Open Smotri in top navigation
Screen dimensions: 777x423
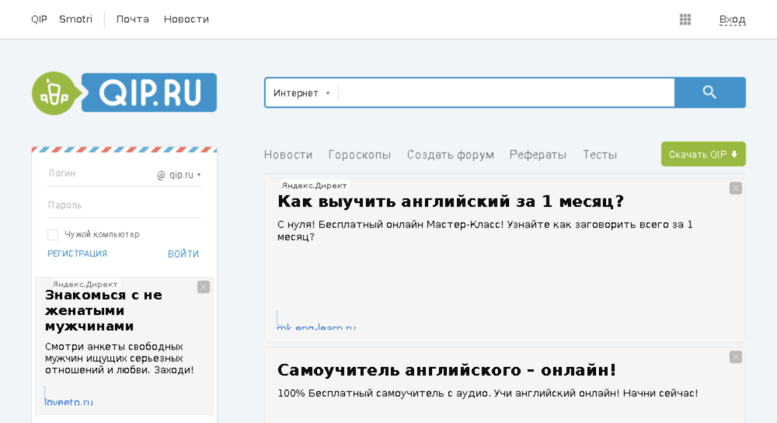point(76,19)
